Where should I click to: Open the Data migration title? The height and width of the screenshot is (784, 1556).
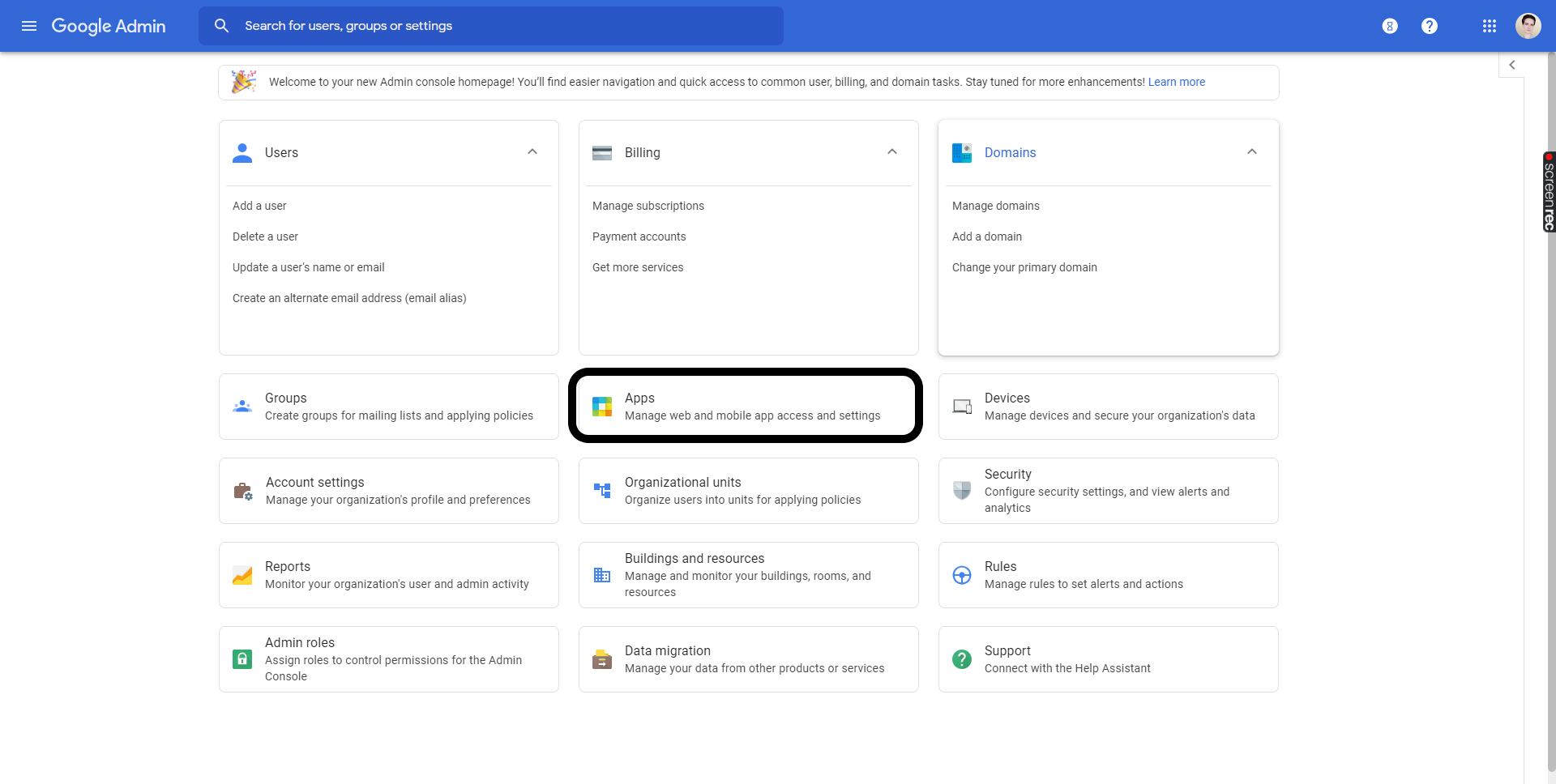(667, 650)
